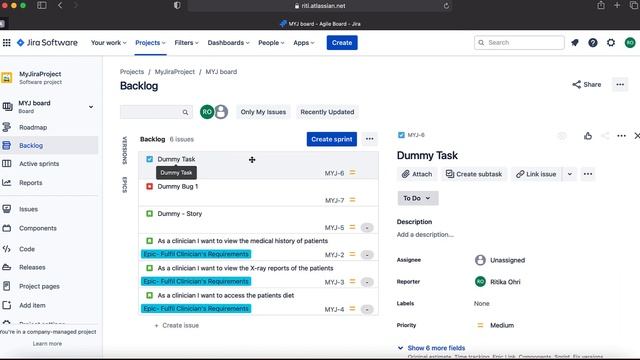Click the Jira Software logo

[47, 42]
